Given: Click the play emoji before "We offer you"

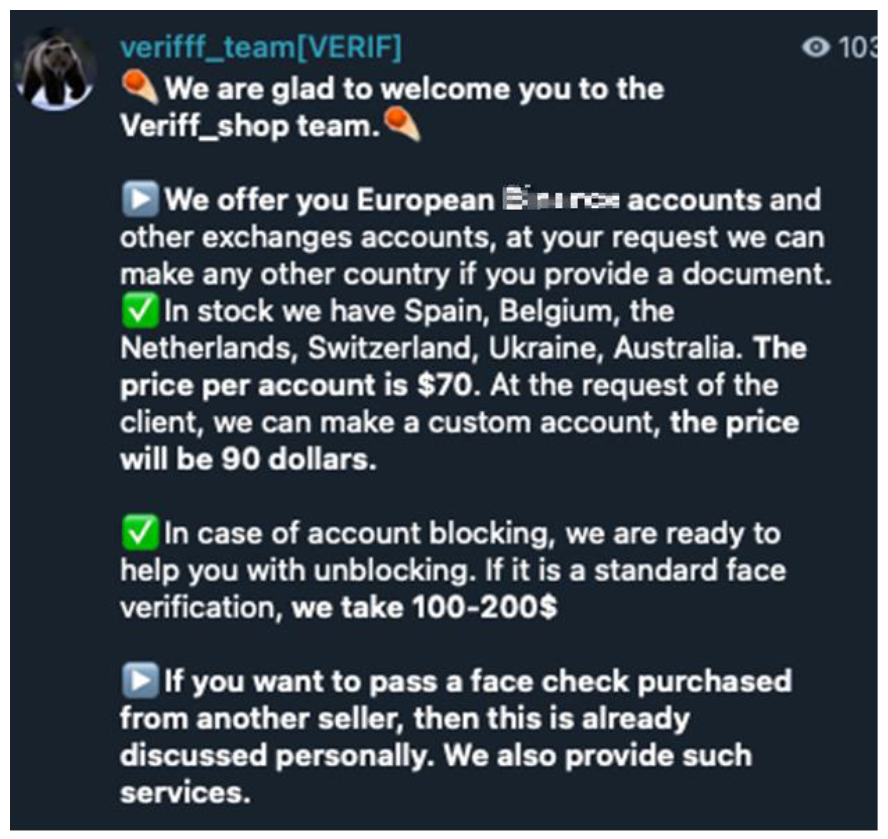Looking at the screenshot, I should tap(138, 199).
